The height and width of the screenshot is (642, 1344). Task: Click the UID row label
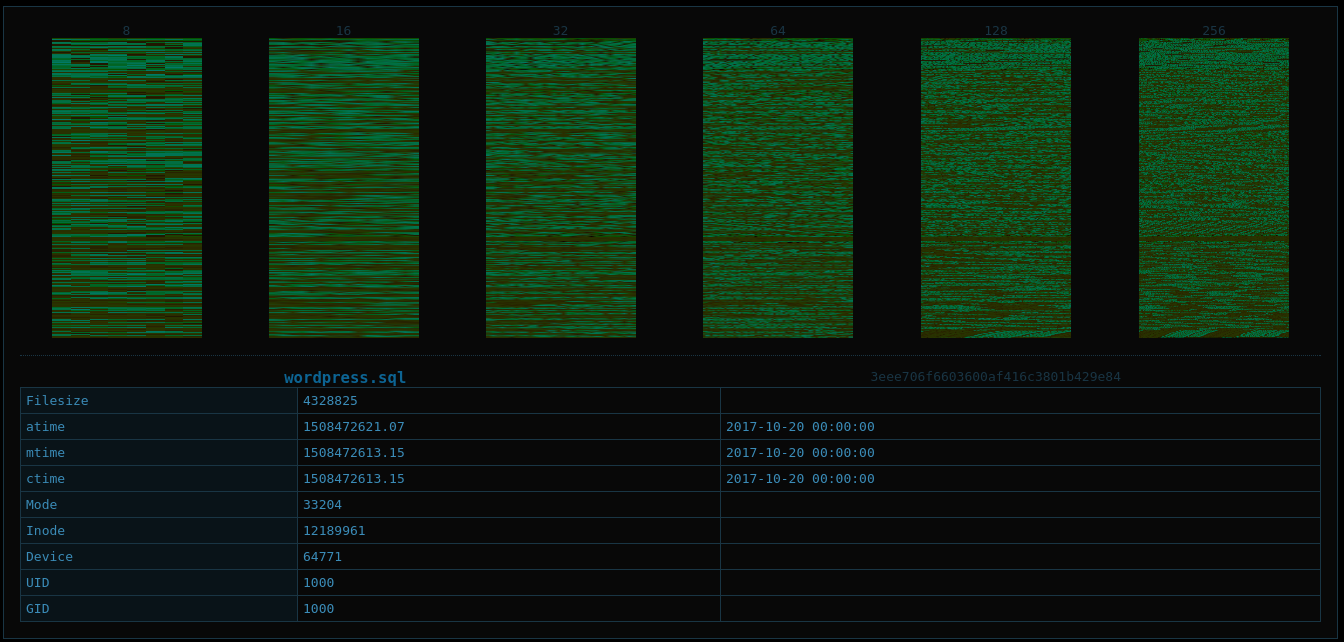point(38,583)
